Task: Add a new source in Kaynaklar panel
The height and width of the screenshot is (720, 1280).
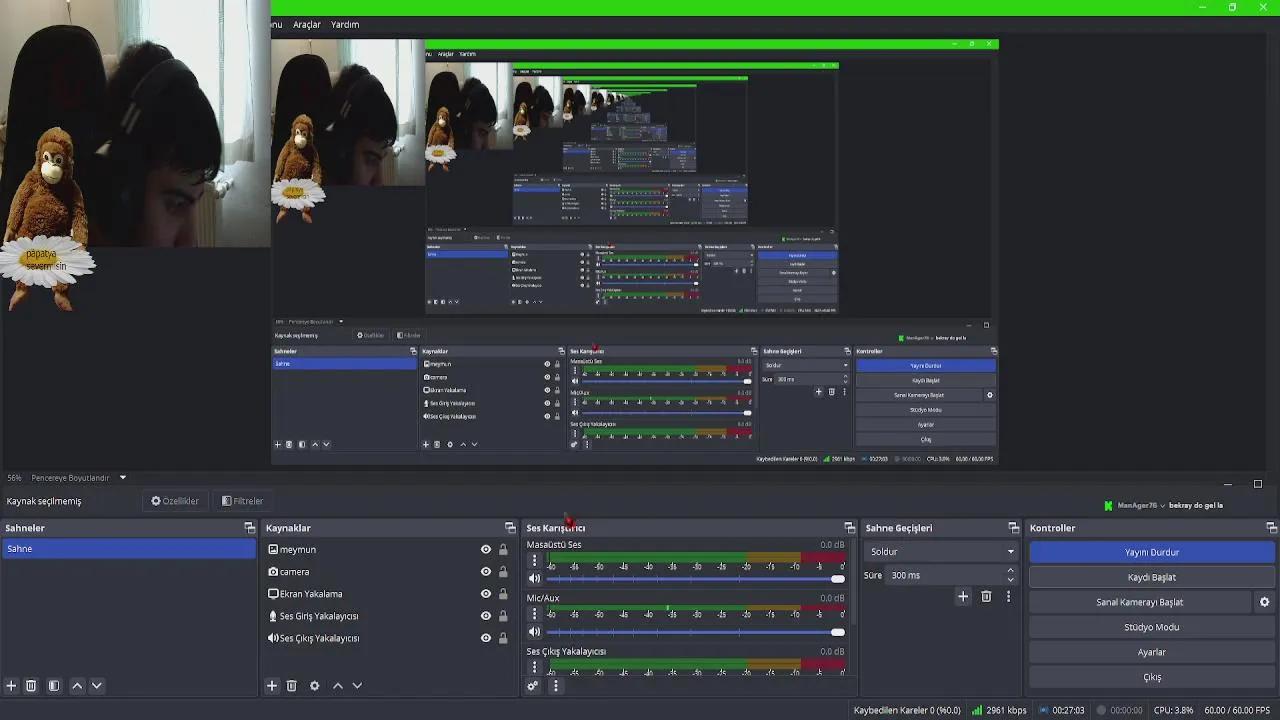Action: [x=271, y=686]
